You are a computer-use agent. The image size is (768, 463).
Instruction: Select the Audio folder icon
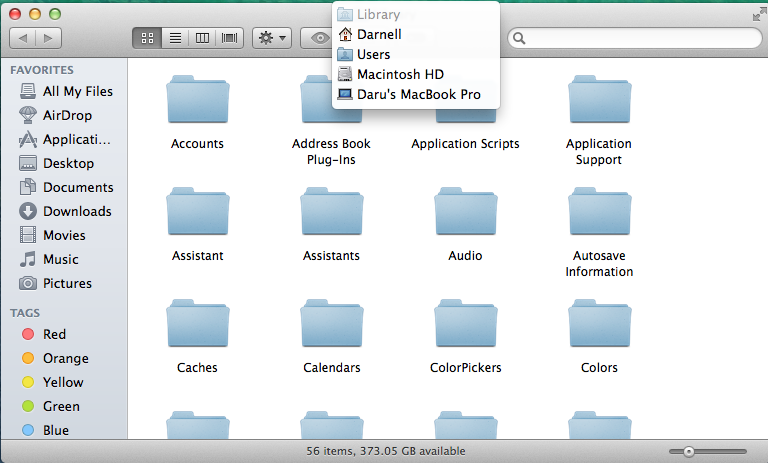pyautogui.click(x=465, y=212)
